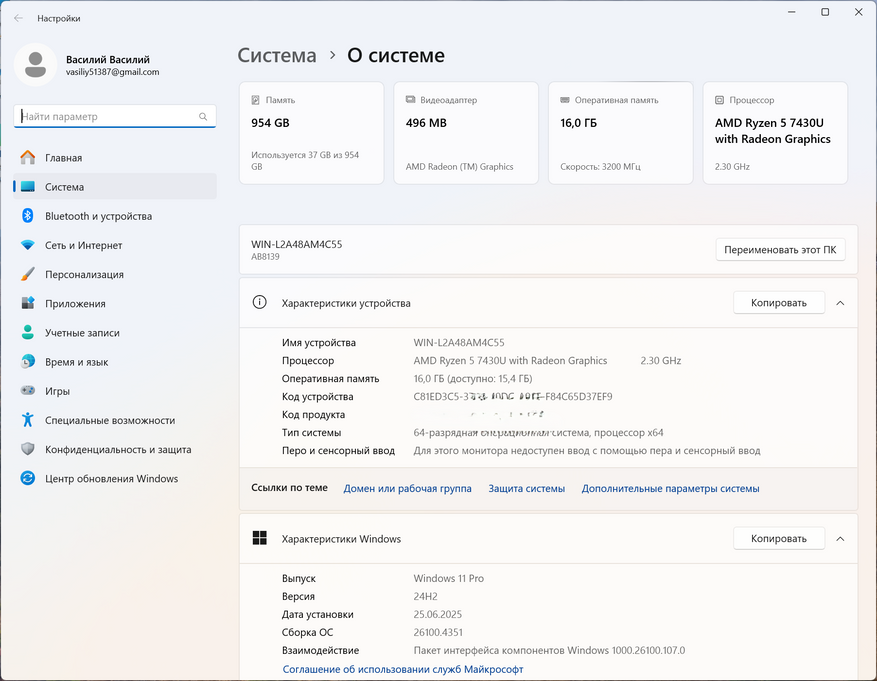Collapse Характеристики устройства section
This screenshot has height=681, width=877.
840,303
